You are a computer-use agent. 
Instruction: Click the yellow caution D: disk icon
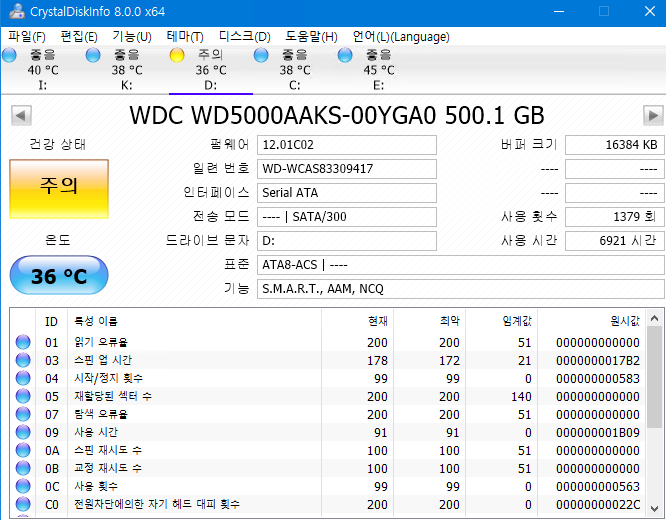click(177, 55)
